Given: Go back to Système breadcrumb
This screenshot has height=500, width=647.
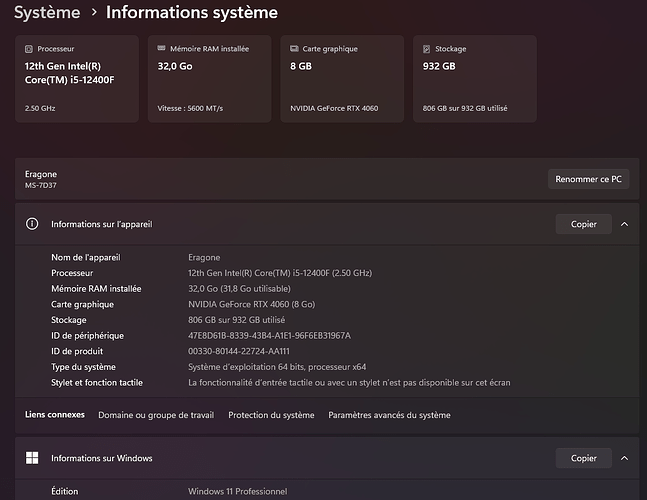Looking at the screenshot, I should pyautogui.click(x=47, y=12).
